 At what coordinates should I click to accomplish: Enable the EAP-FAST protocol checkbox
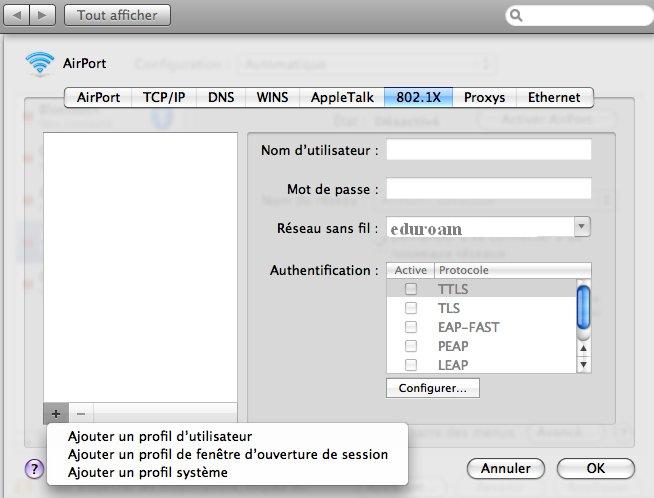(x=411, y=327)
